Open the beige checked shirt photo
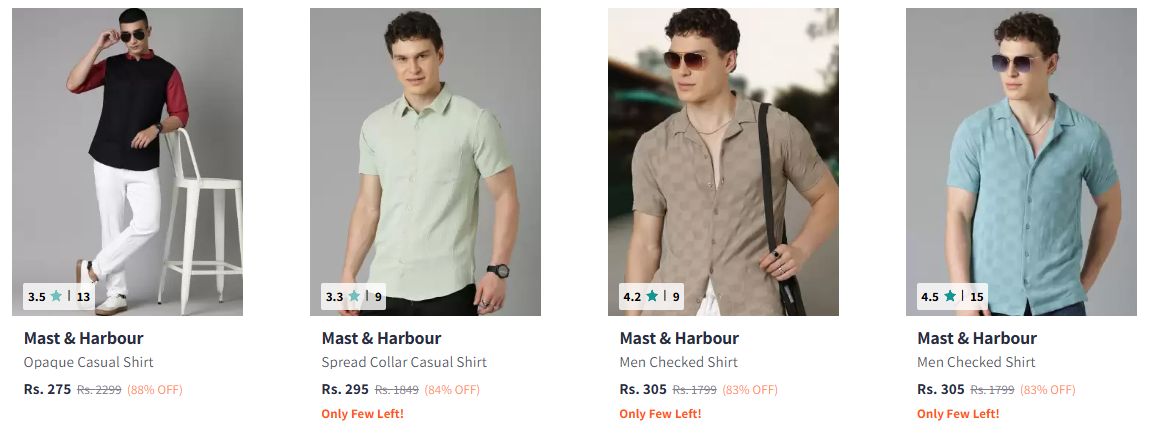1155x426 pixels. click(723, 162)
